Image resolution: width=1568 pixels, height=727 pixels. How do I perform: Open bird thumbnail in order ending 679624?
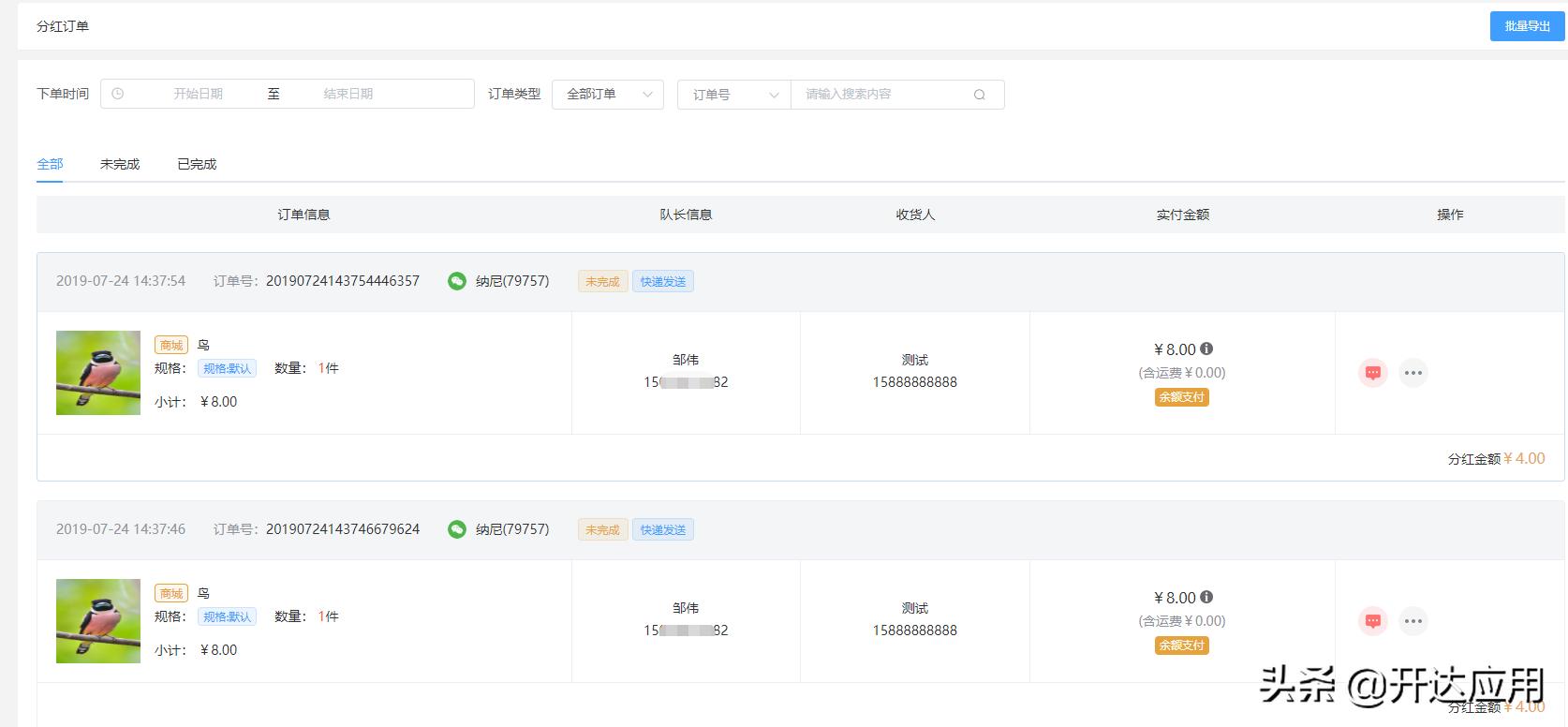(98, 621)
